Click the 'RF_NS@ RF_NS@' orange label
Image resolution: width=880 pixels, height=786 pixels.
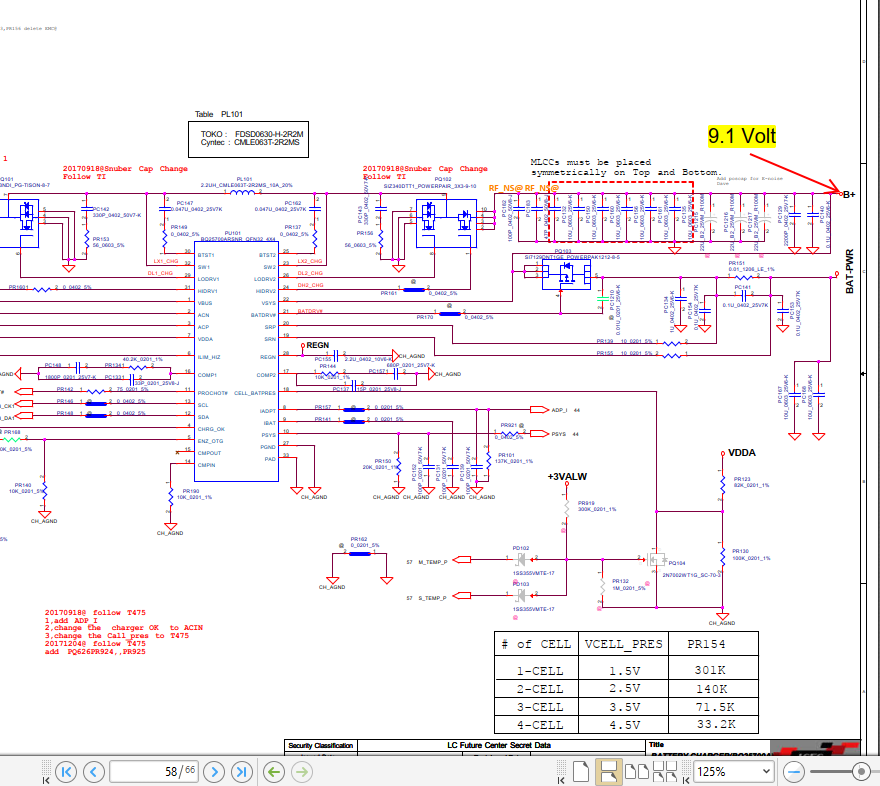click(x=523, y=188)
